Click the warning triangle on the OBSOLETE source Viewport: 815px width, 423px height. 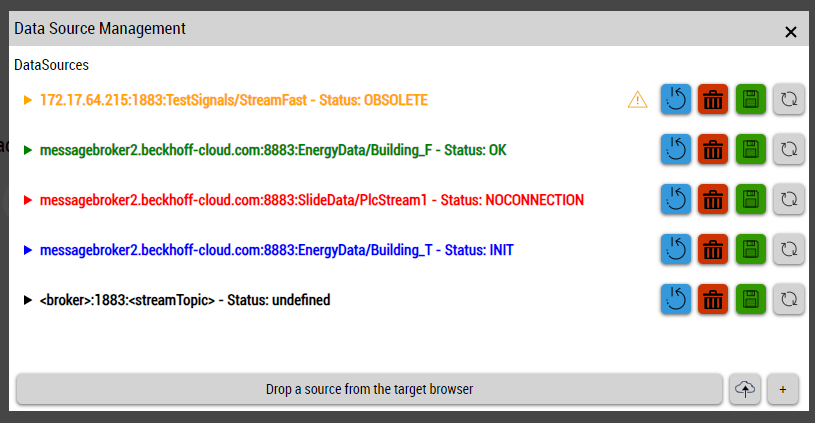click(637, 99)
